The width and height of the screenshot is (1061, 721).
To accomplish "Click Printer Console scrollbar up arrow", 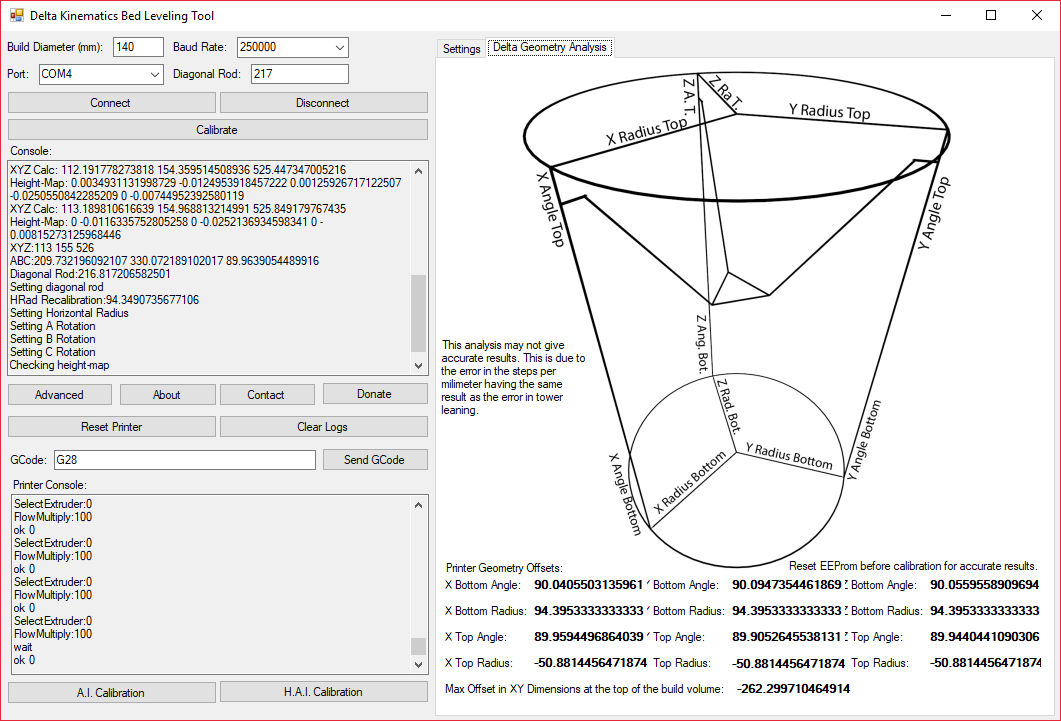I will (418, 505).
